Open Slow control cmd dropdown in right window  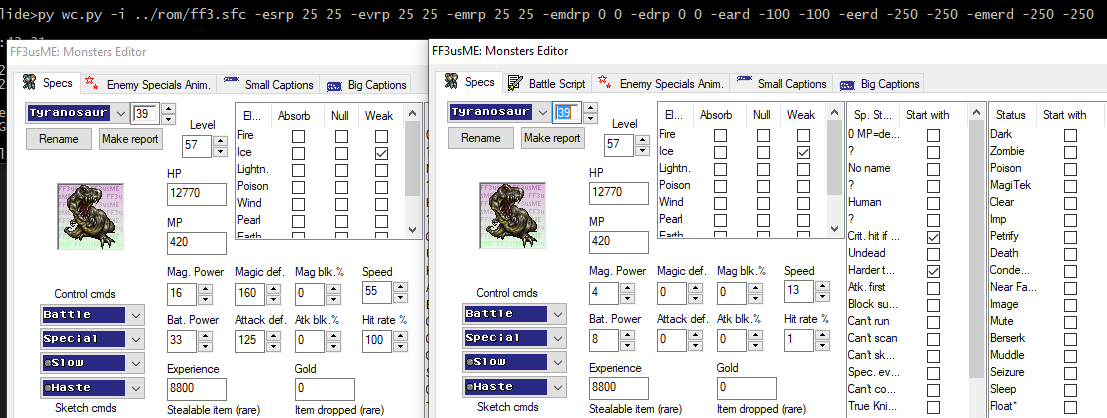[558, 362]
